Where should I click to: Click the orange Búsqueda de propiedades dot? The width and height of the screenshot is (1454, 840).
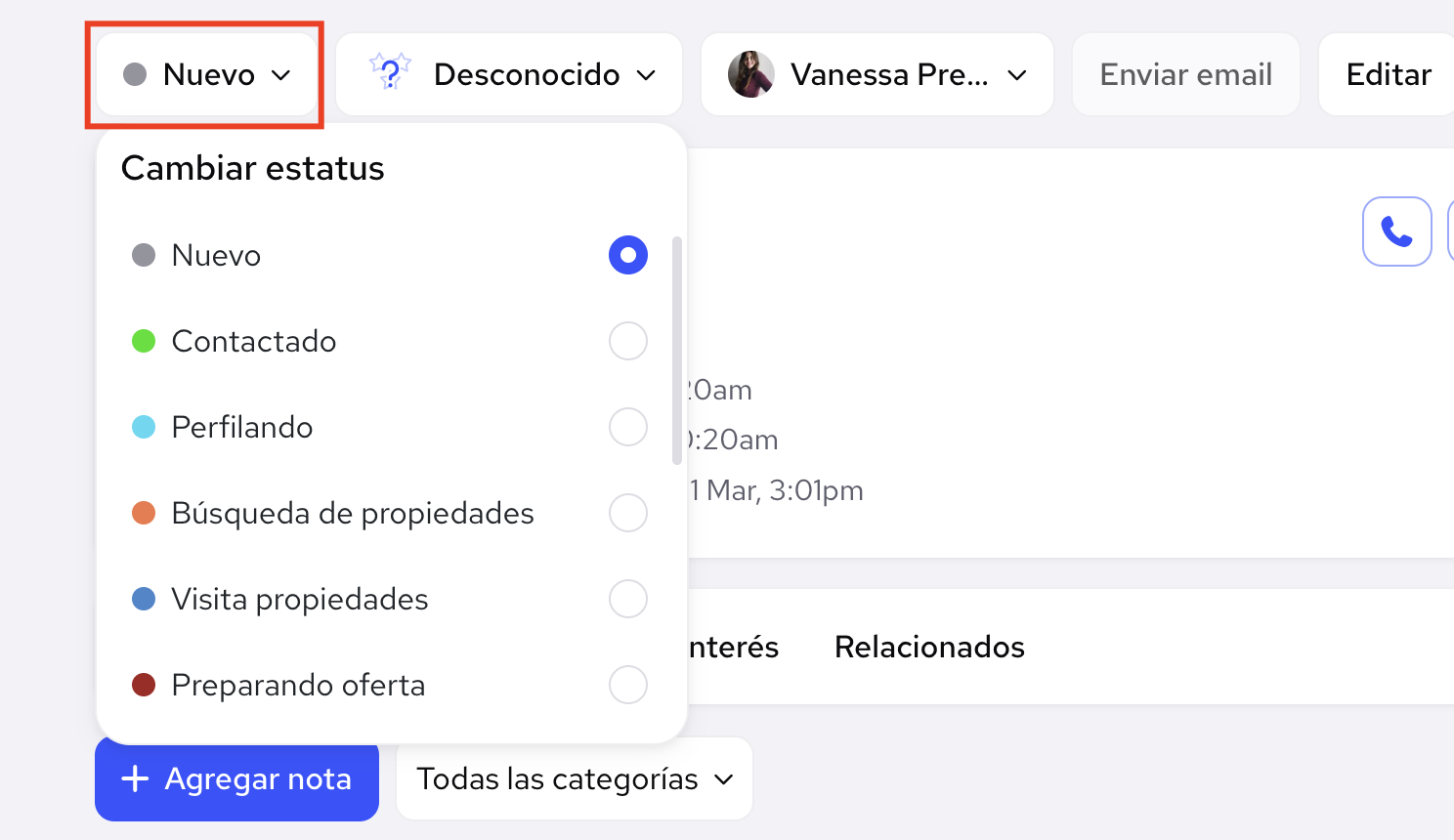[144, 513]
